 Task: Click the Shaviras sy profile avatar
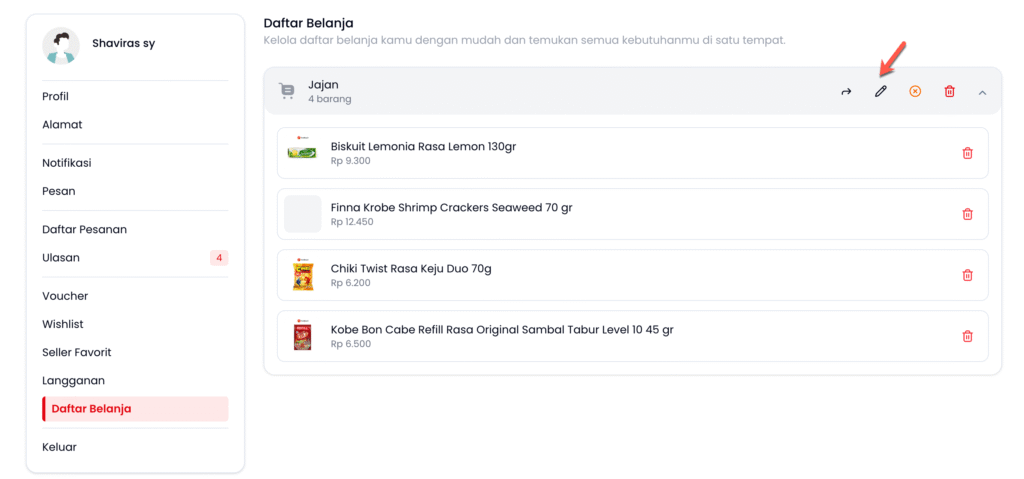(60, 45)
